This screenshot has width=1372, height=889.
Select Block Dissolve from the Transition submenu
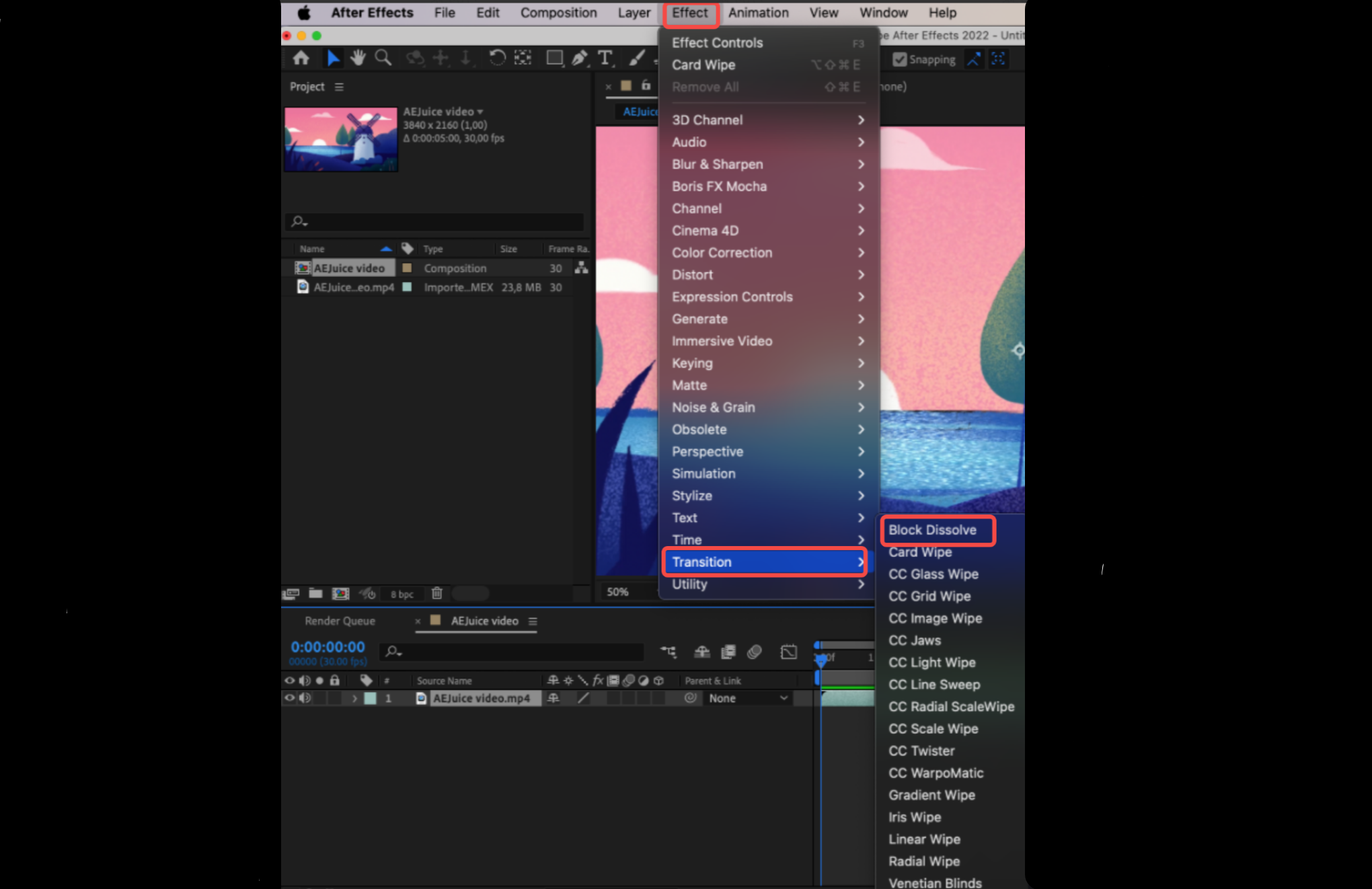coord(935,530)
